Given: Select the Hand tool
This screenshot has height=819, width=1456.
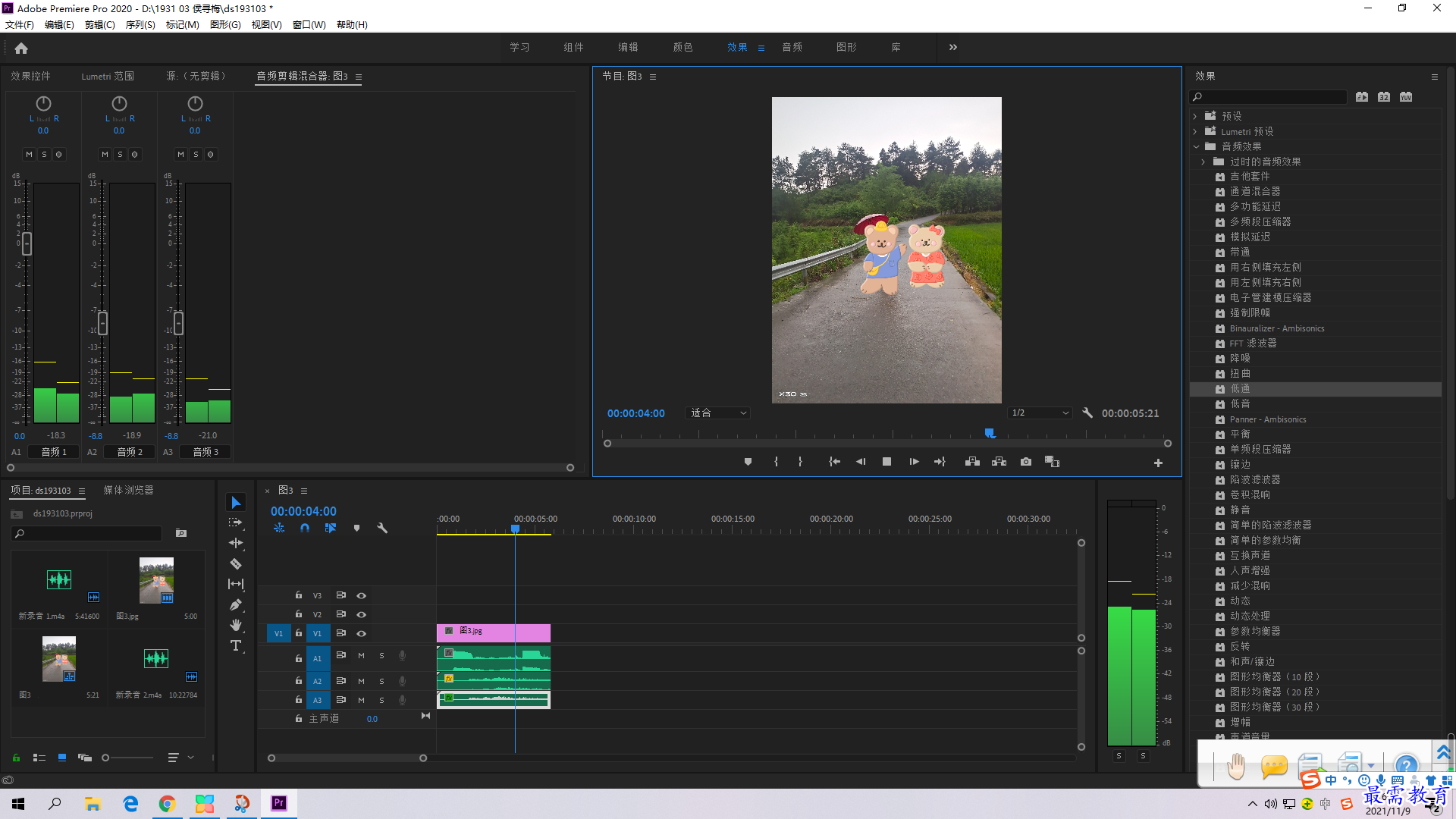Looking at the screenshot, I should click(236, 625).
